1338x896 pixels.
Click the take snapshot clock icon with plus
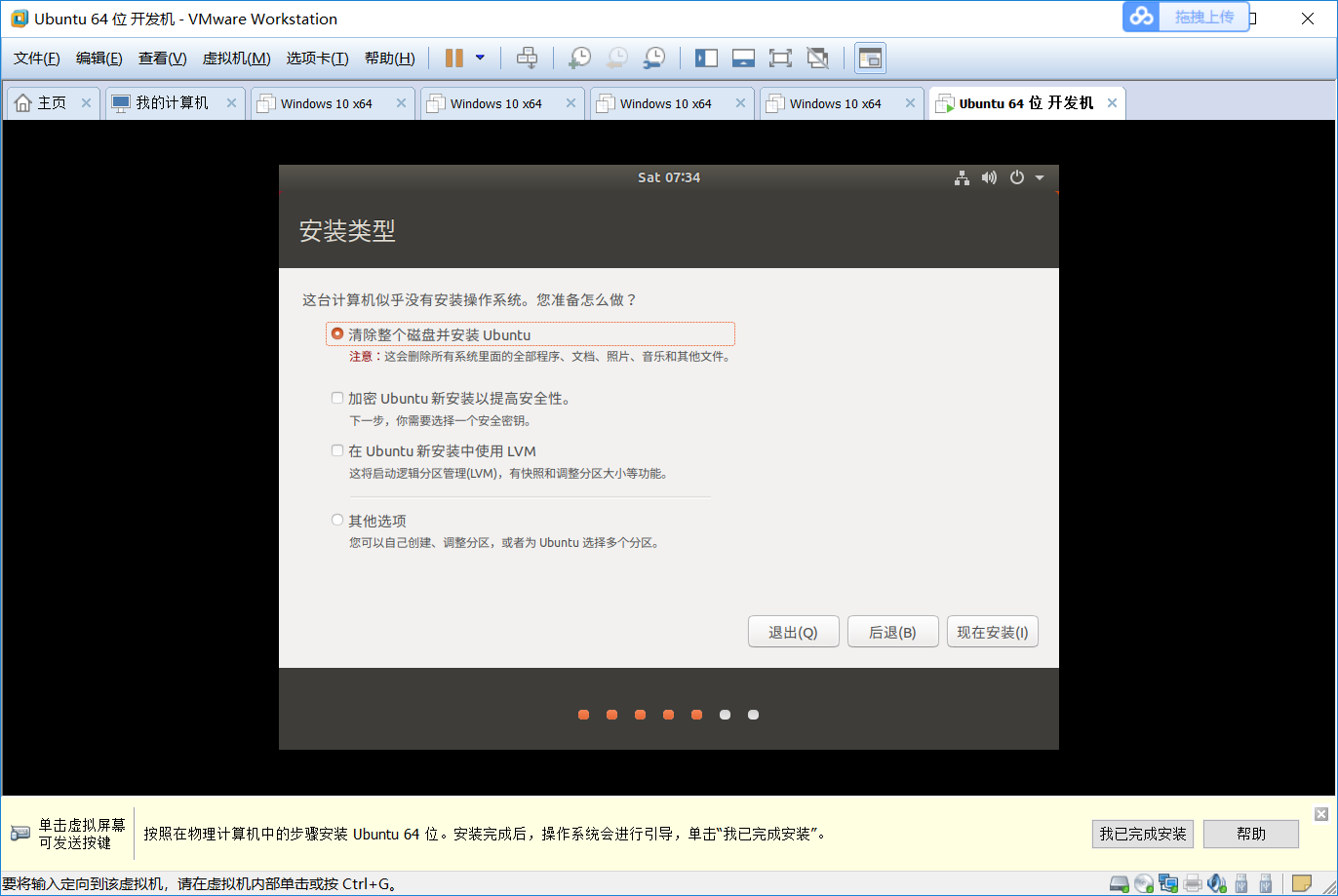(579, 58)
